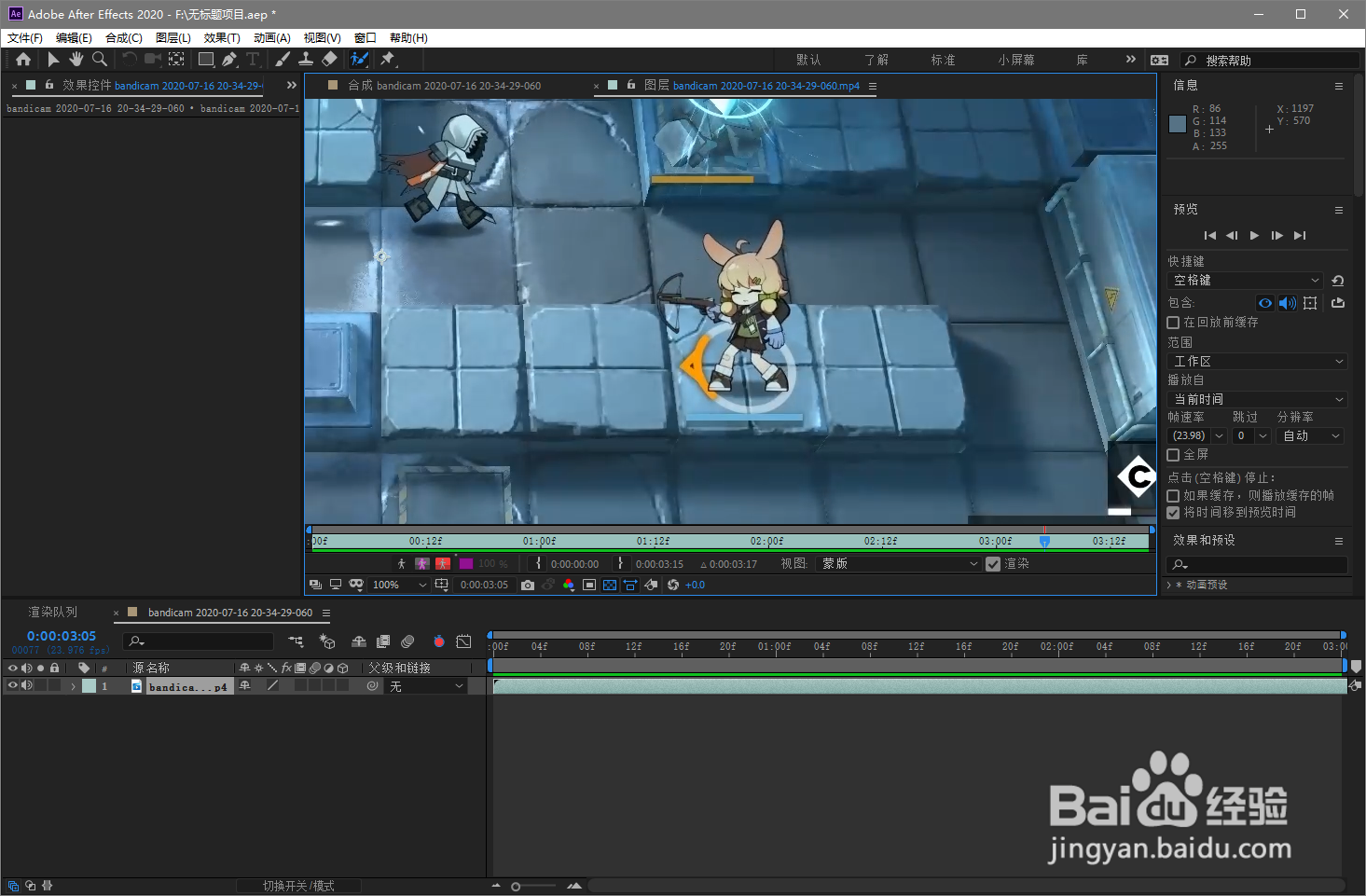Switch to the 标准 Standard workspace
Viewport: 1366px width, 896px height.
click(x=943, y=60)
